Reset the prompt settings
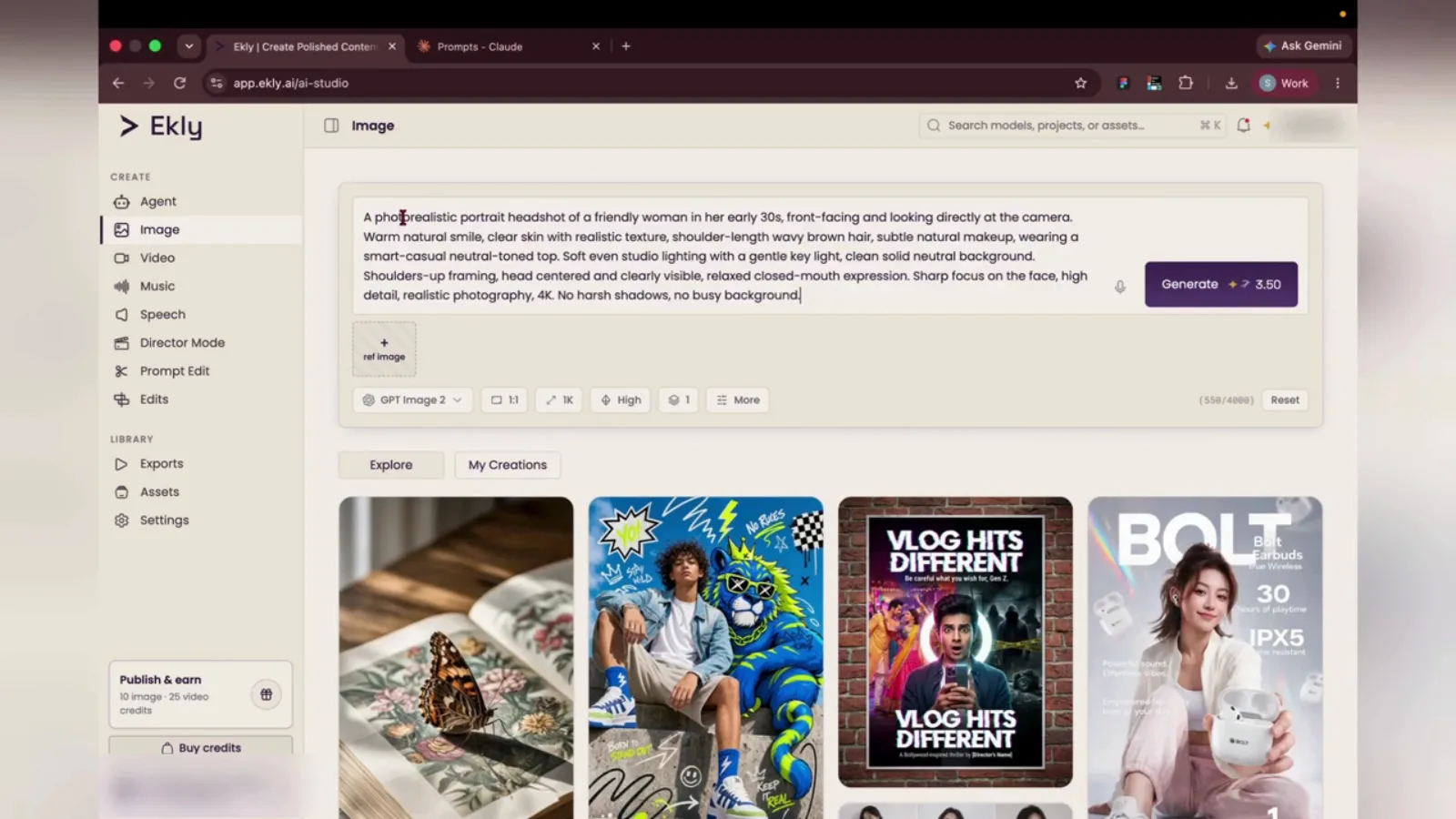This screenshot has width=1456, height=819. pos(1285,399)
